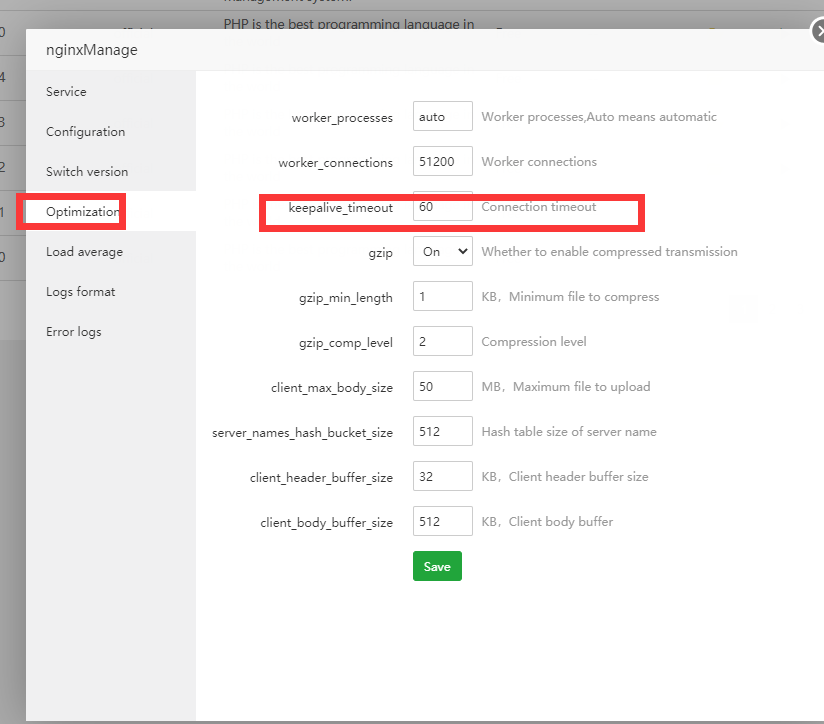Focus the worker_processes input field

(x=442, y=117)
